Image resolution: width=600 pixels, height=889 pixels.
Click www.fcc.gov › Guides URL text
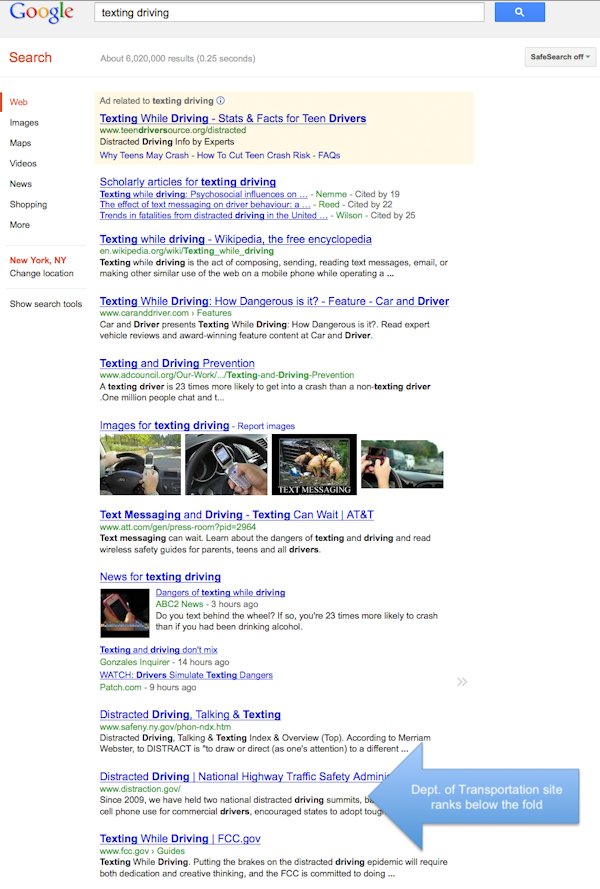(x=142, y=851)
